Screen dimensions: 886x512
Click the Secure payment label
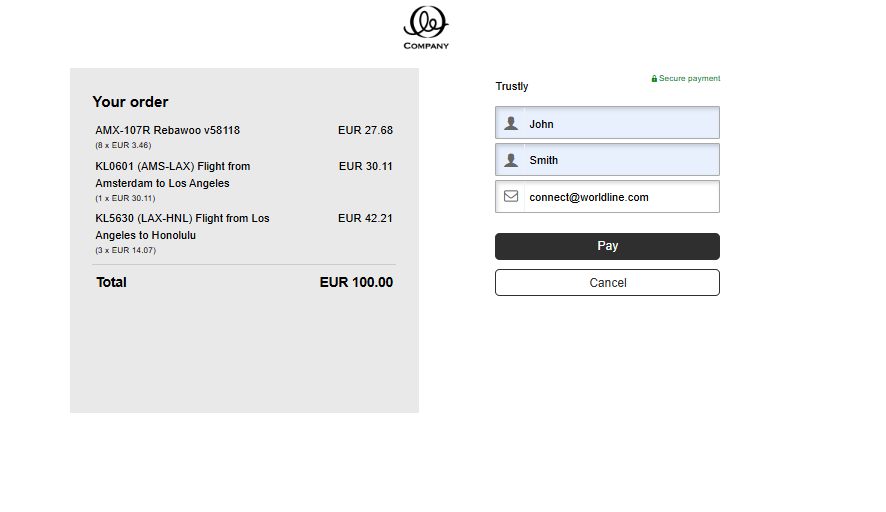[689, 79]
